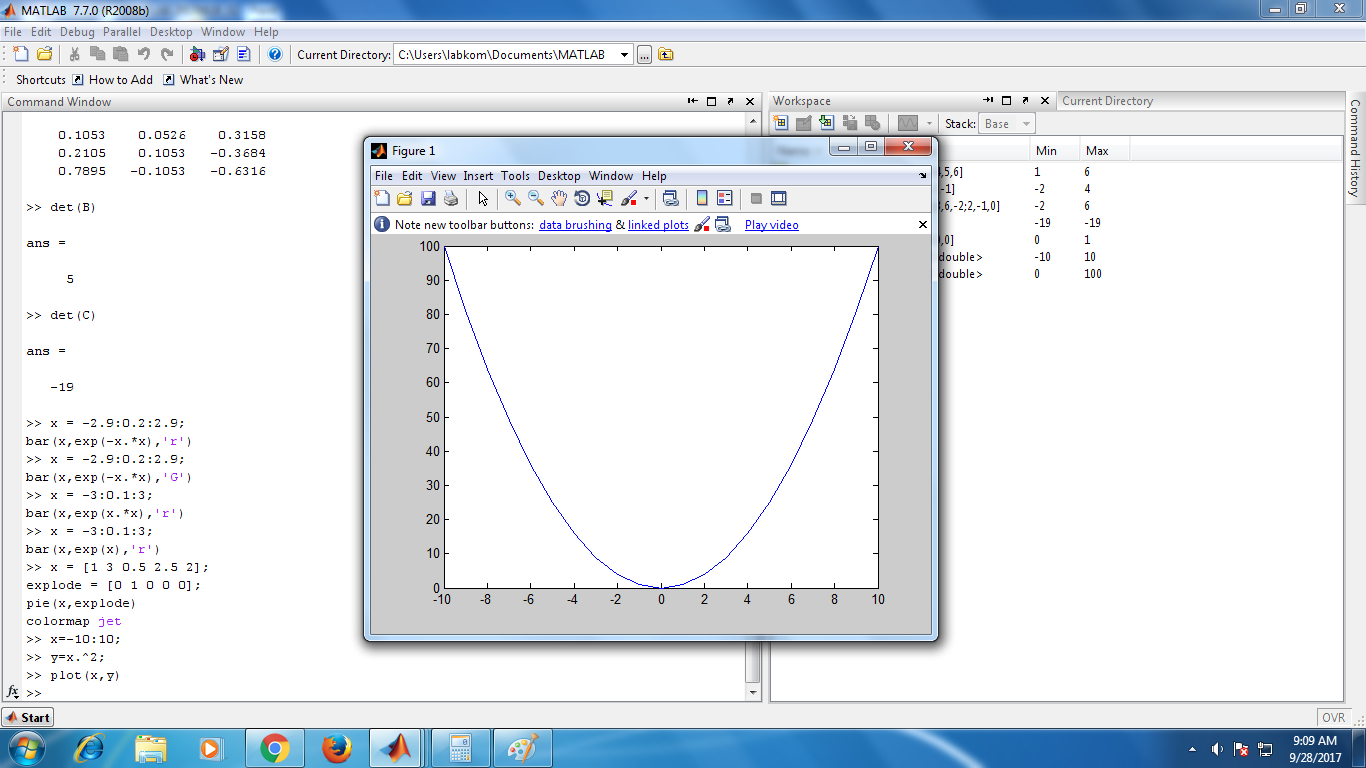Select the Edit Plot arrow tool
The image size is (1366, 768).
(x=483, y=198)
